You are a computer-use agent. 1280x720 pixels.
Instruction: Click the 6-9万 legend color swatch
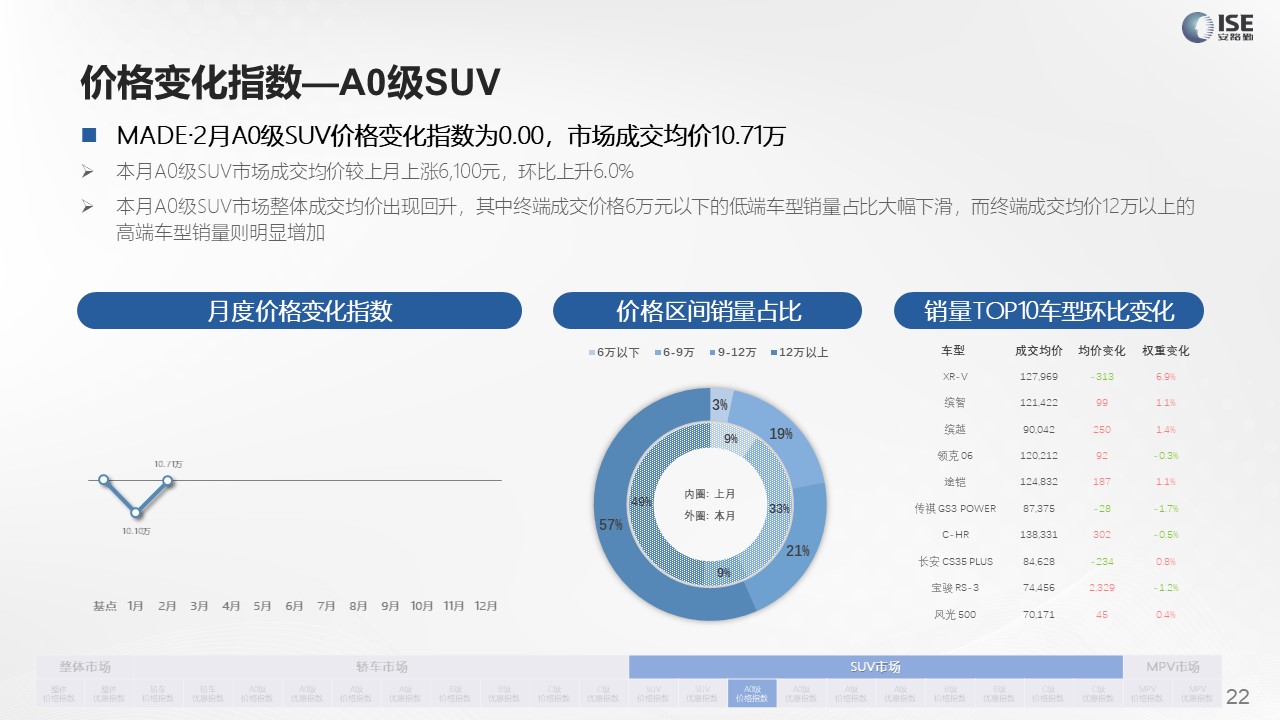click(658, 353)
